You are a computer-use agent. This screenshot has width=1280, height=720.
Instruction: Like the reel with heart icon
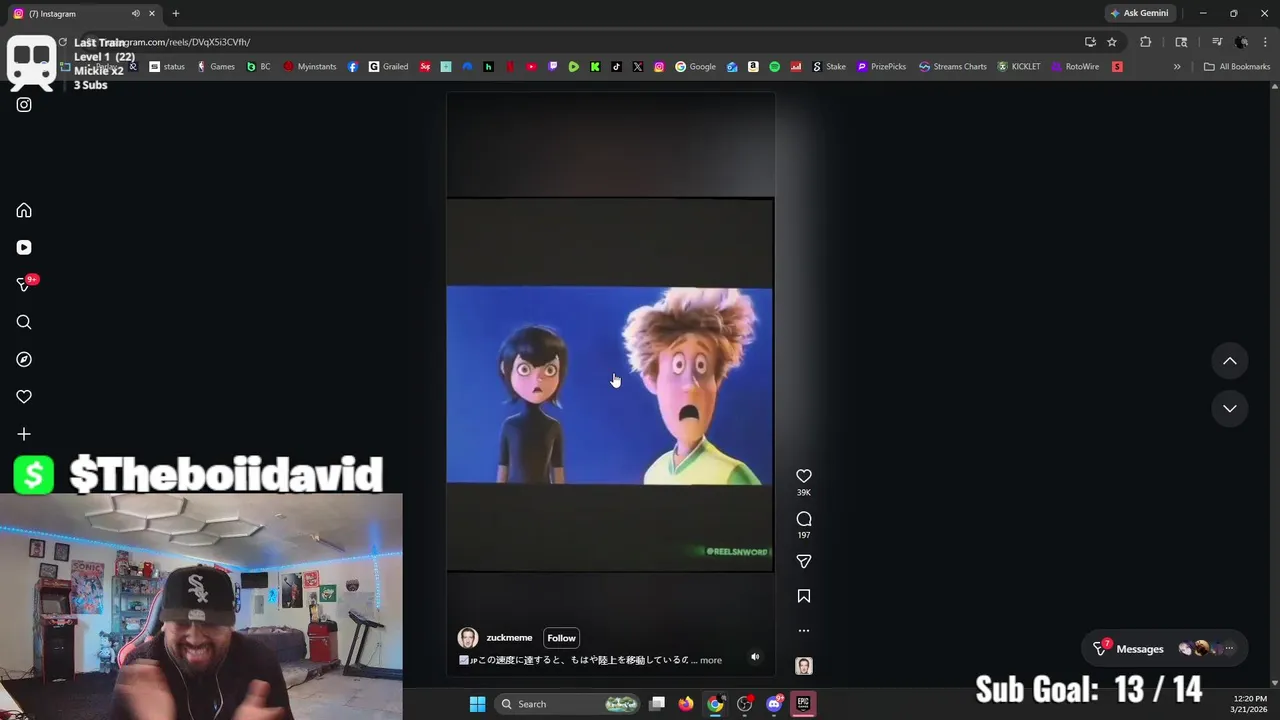pos(804,476)
